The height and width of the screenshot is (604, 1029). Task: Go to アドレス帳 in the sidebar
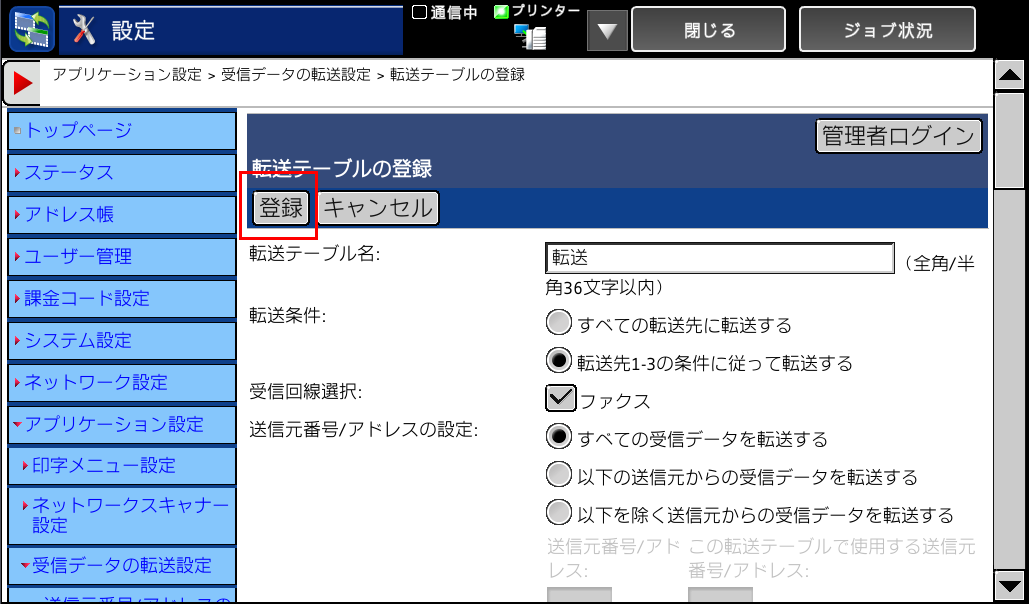tap(122, 214)
